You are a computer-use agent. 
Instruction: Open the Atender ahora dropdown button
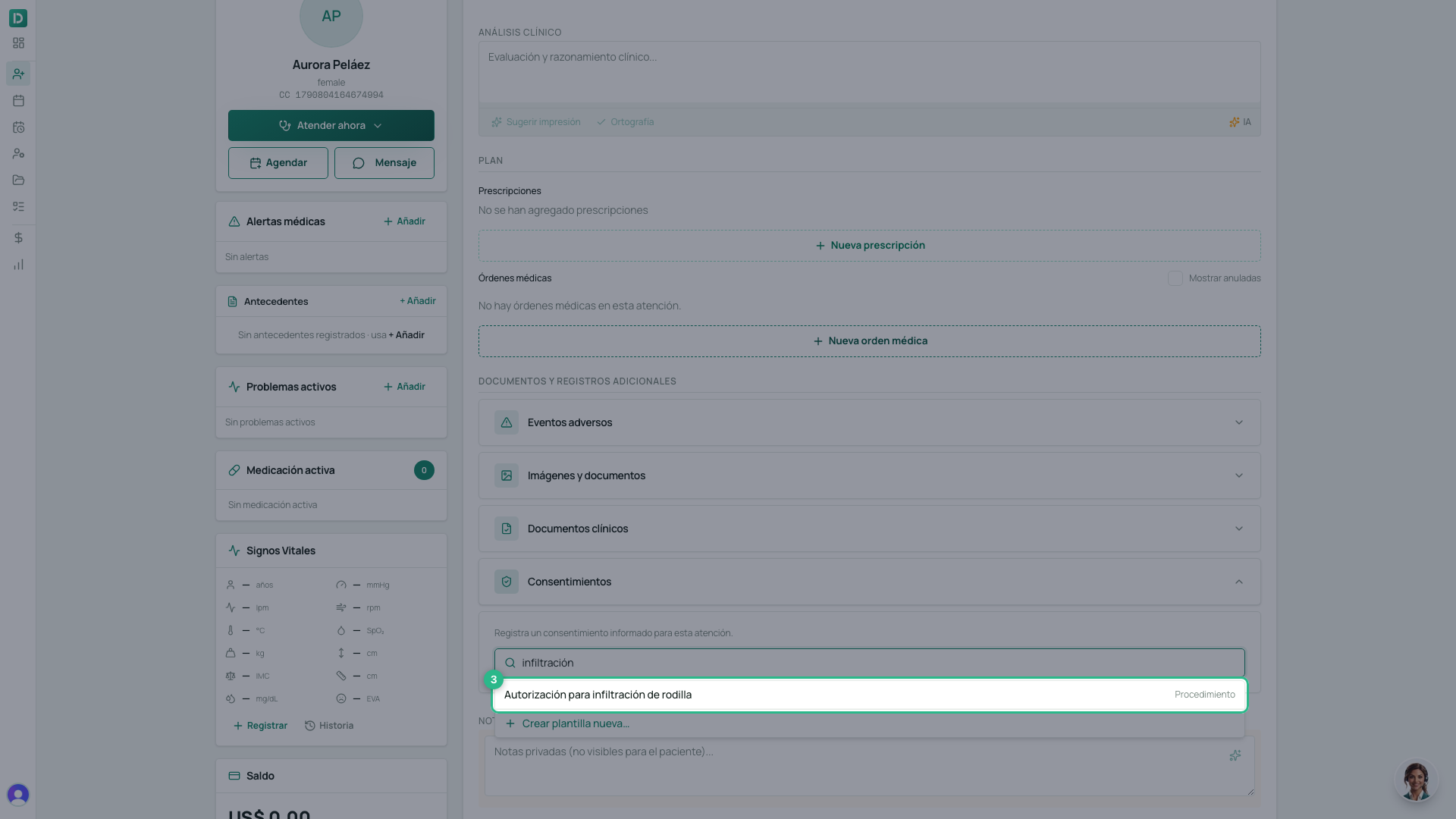click(331, 126)
